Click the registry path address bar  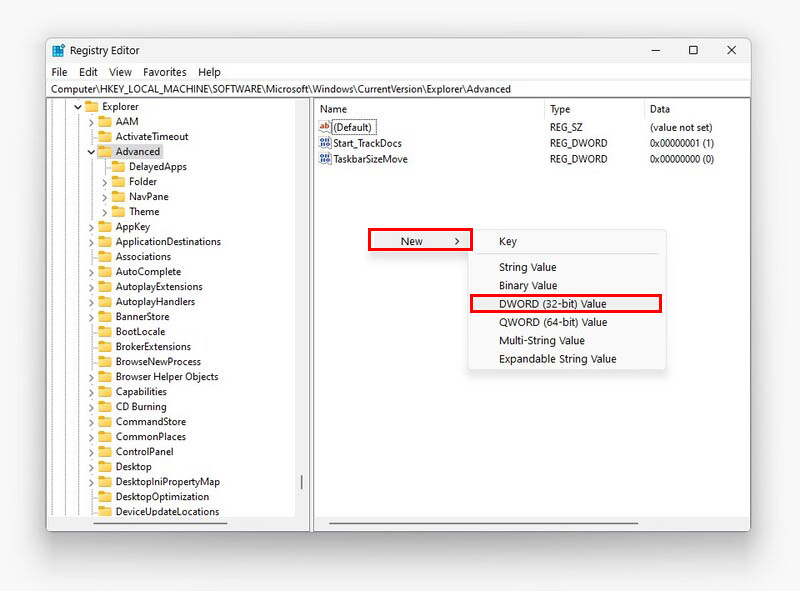(398, 89)
